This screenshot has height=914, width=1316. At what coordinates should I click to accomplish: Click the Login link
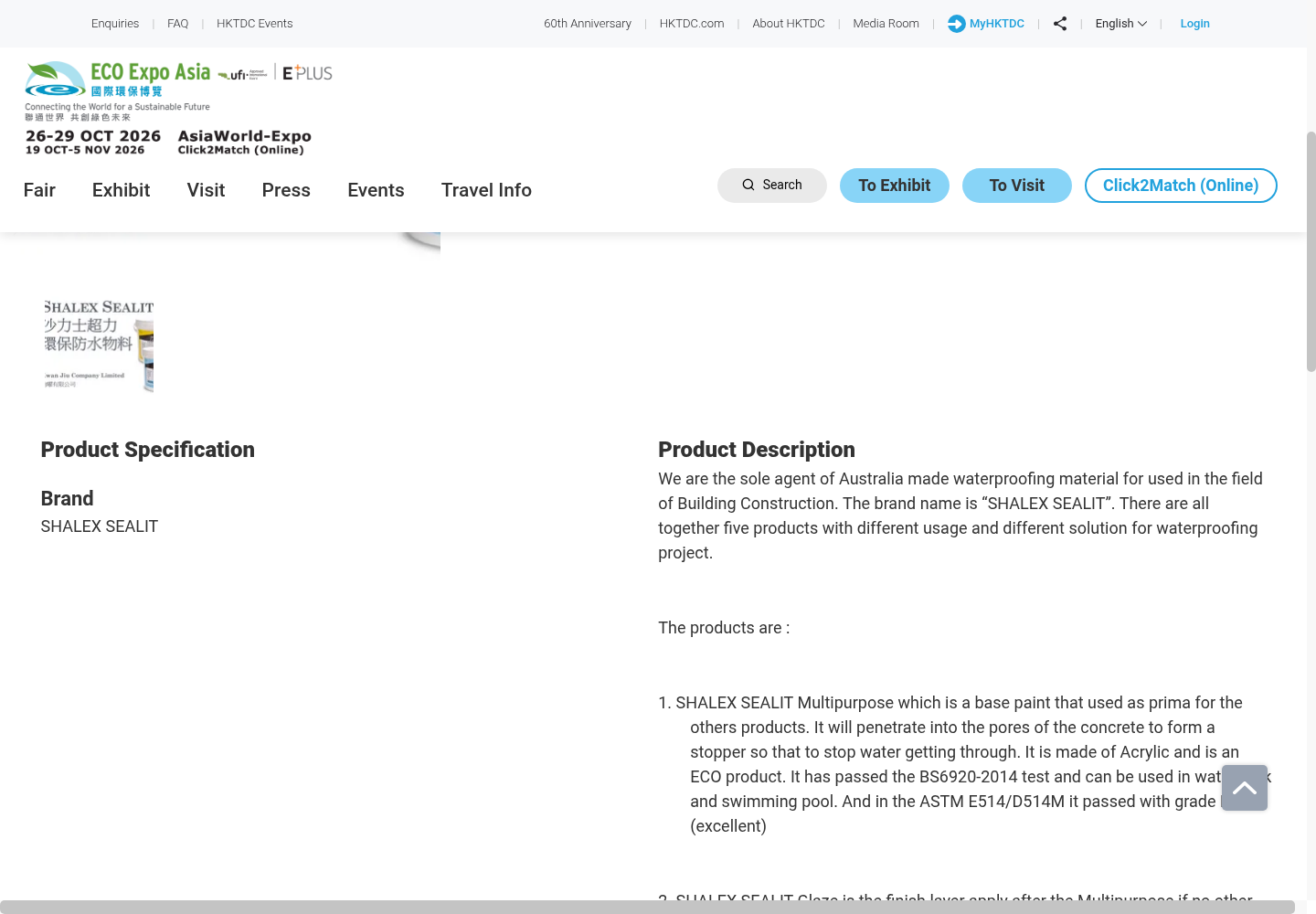pyautogui.click(x=1194, y=24)
